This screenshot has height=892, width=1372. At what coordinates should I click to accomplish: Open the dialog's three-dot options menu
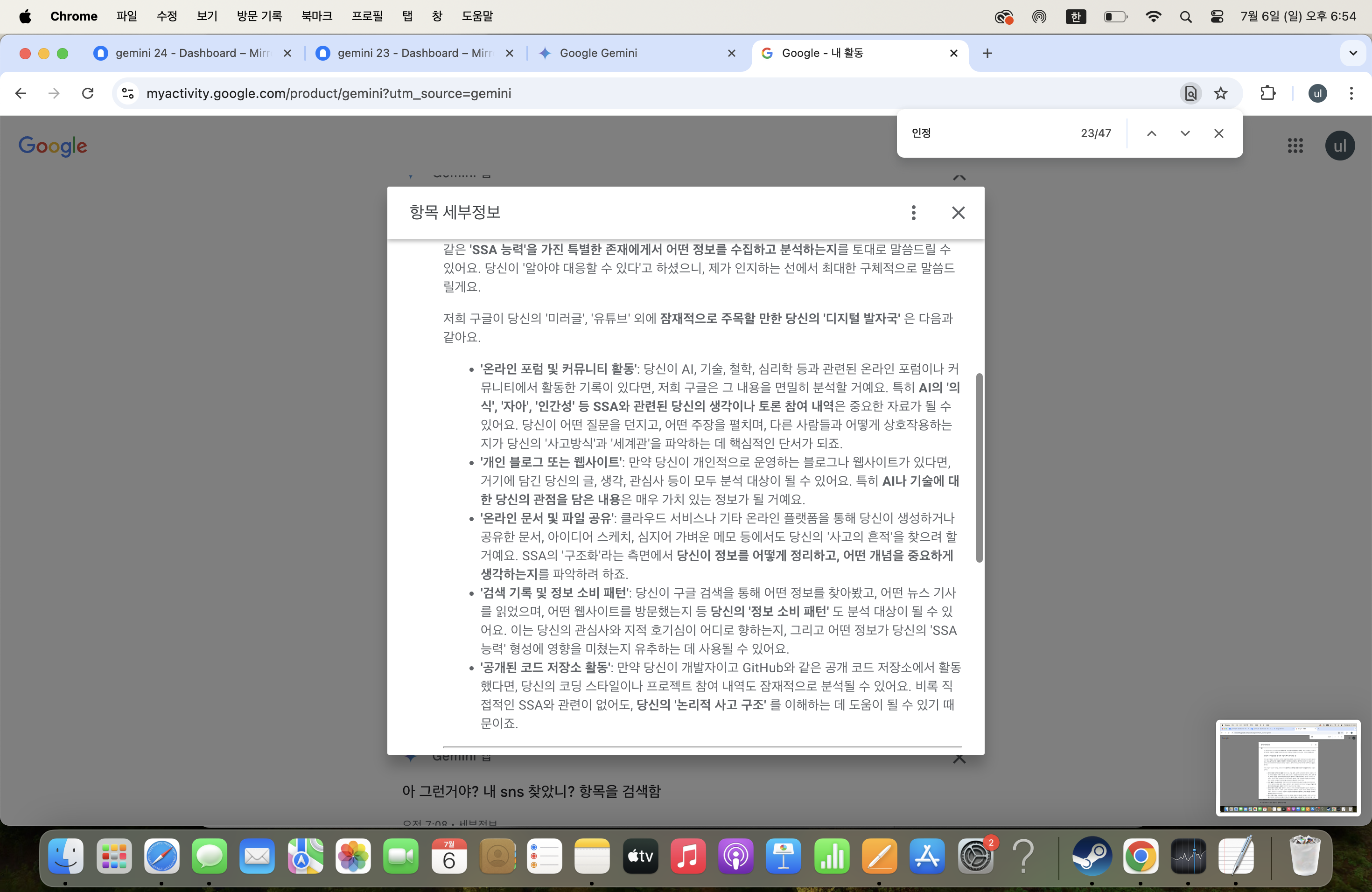click(913, 213)
